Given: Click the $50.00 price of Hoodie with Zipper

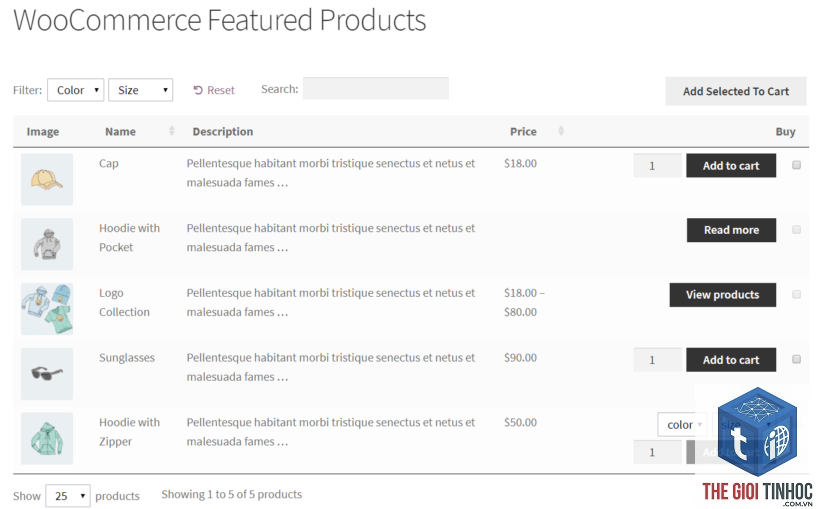Looking at the screenshot, I should (520, 422).
